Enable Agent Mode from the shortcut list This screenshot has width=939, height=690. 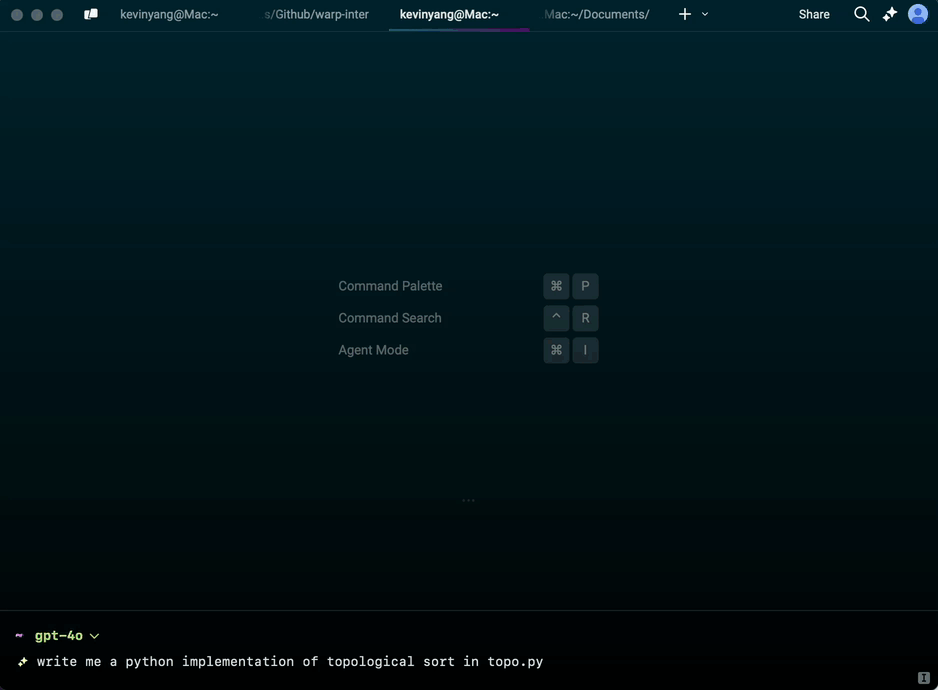point(373,350)
